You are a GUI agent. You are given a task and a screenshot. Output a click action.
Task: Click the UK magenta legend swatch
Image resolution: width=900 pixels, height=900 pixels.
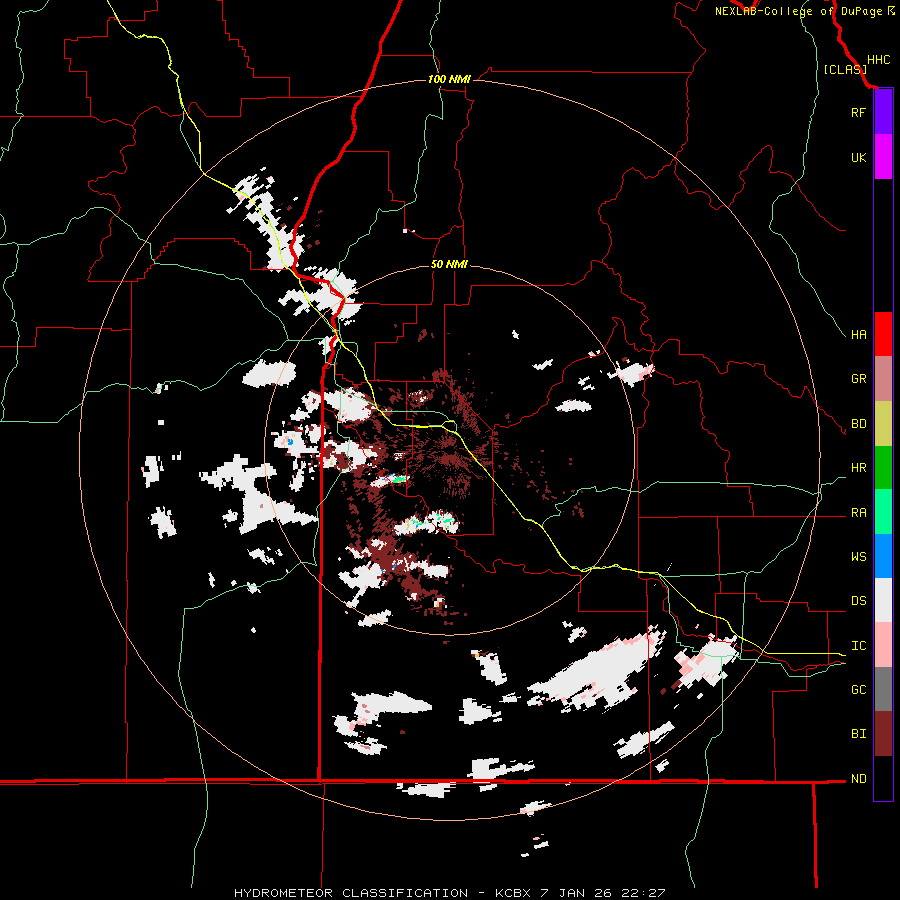click(883, 157)
